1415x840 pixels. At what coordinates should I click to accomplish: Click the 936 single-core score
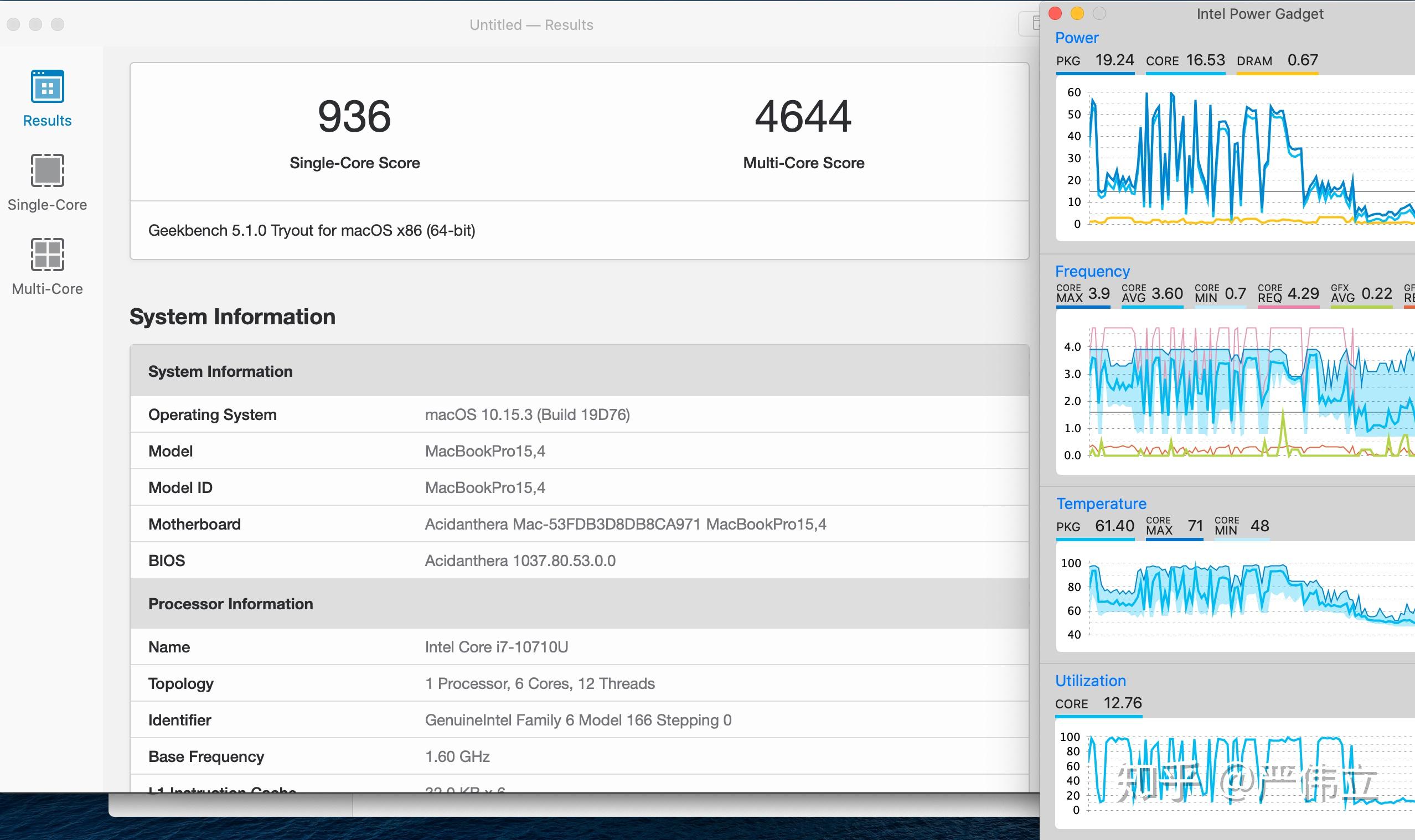coord(354,116)
